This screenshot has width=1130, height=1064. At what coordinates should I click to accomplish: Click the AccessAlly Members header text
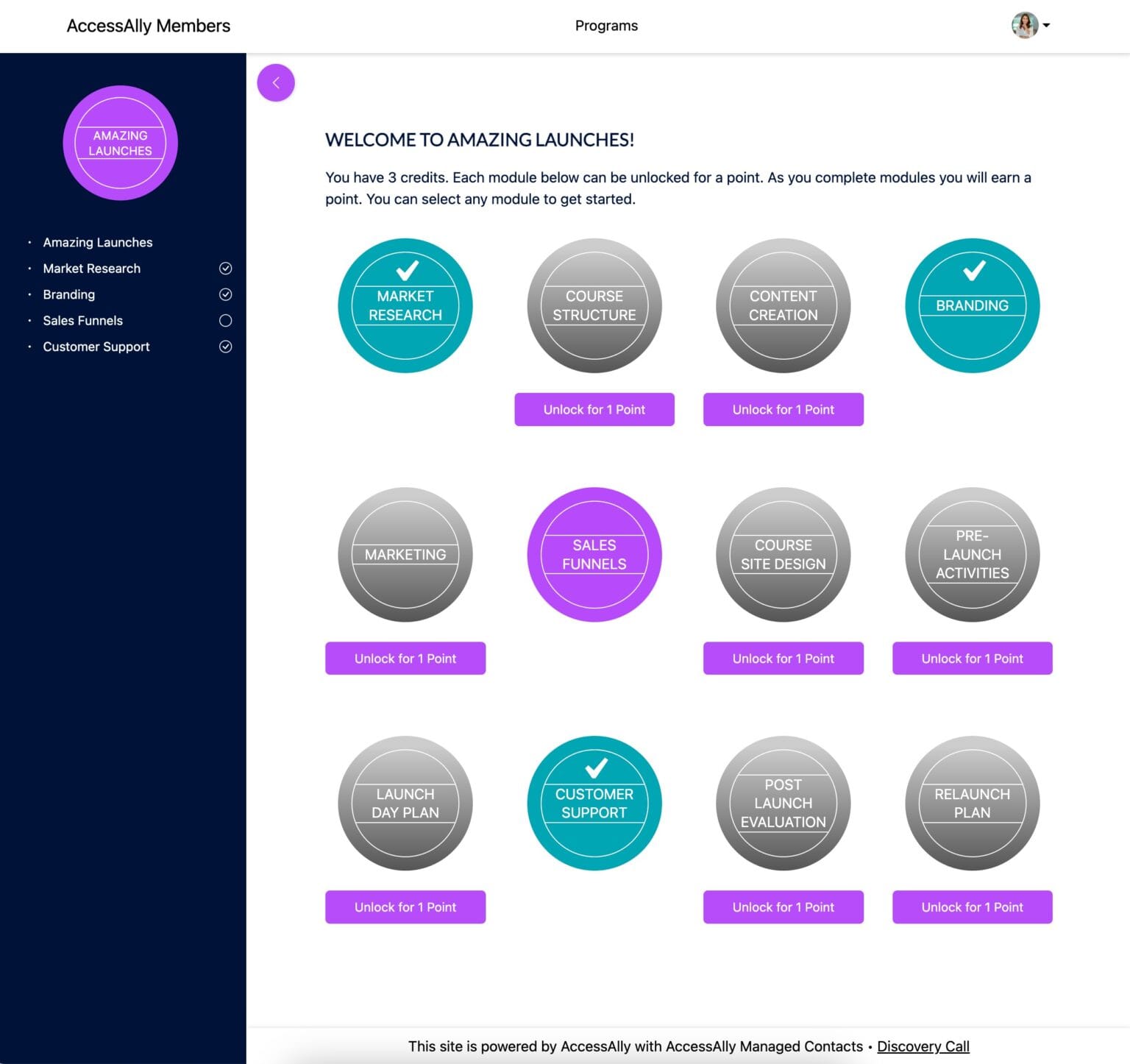click(148, 25)
